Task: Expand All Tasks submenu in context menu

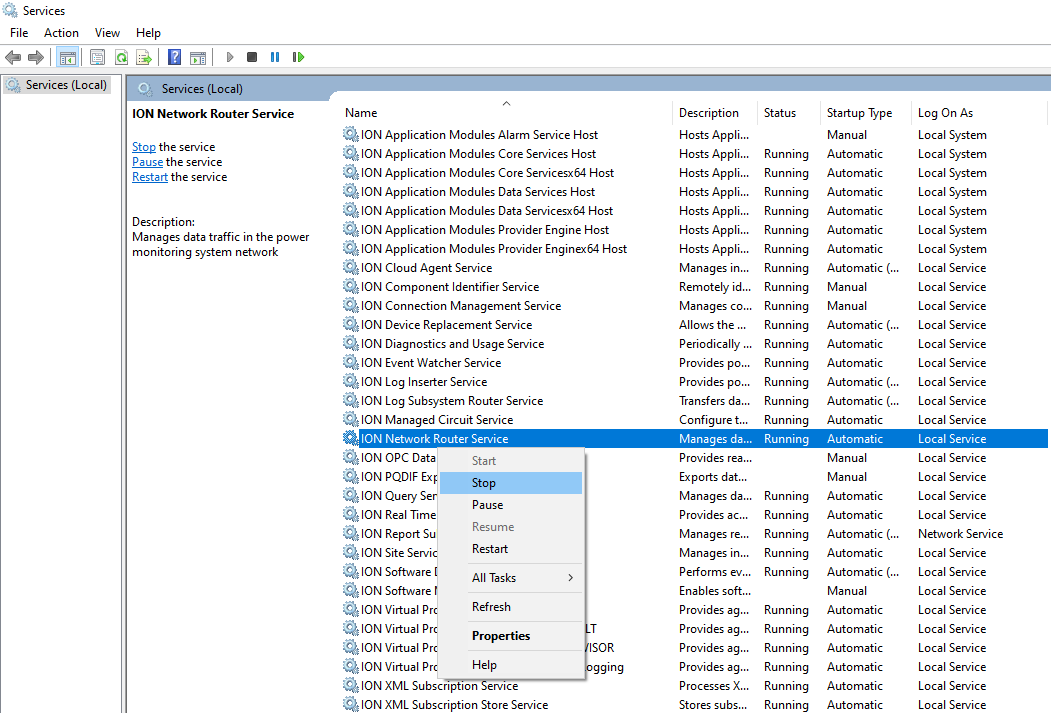Action: pyautogui.click(x=511, y=578)
